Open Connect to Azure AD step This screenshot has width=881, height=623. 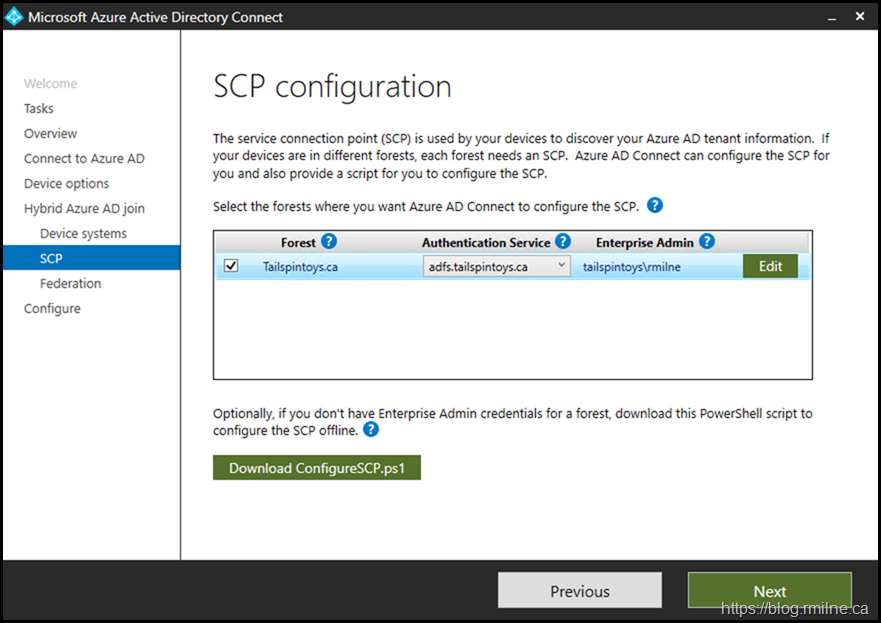[84, 158]
